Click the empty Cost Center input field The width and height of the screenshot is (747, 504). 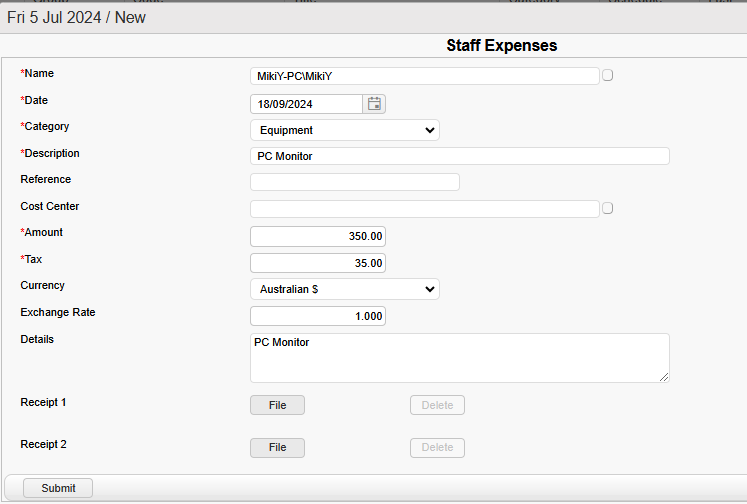point(424,209)
